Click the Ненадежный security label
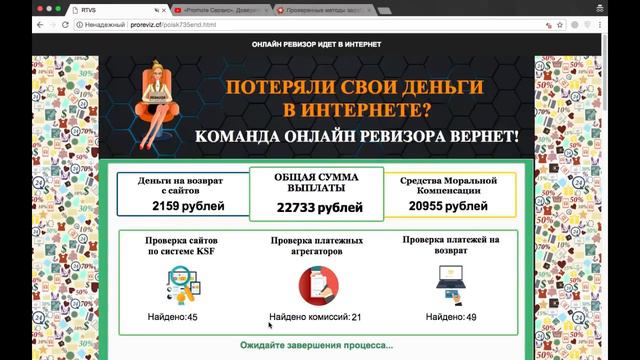The height and width of the screenshot is (360, 640). coord(104,25)
